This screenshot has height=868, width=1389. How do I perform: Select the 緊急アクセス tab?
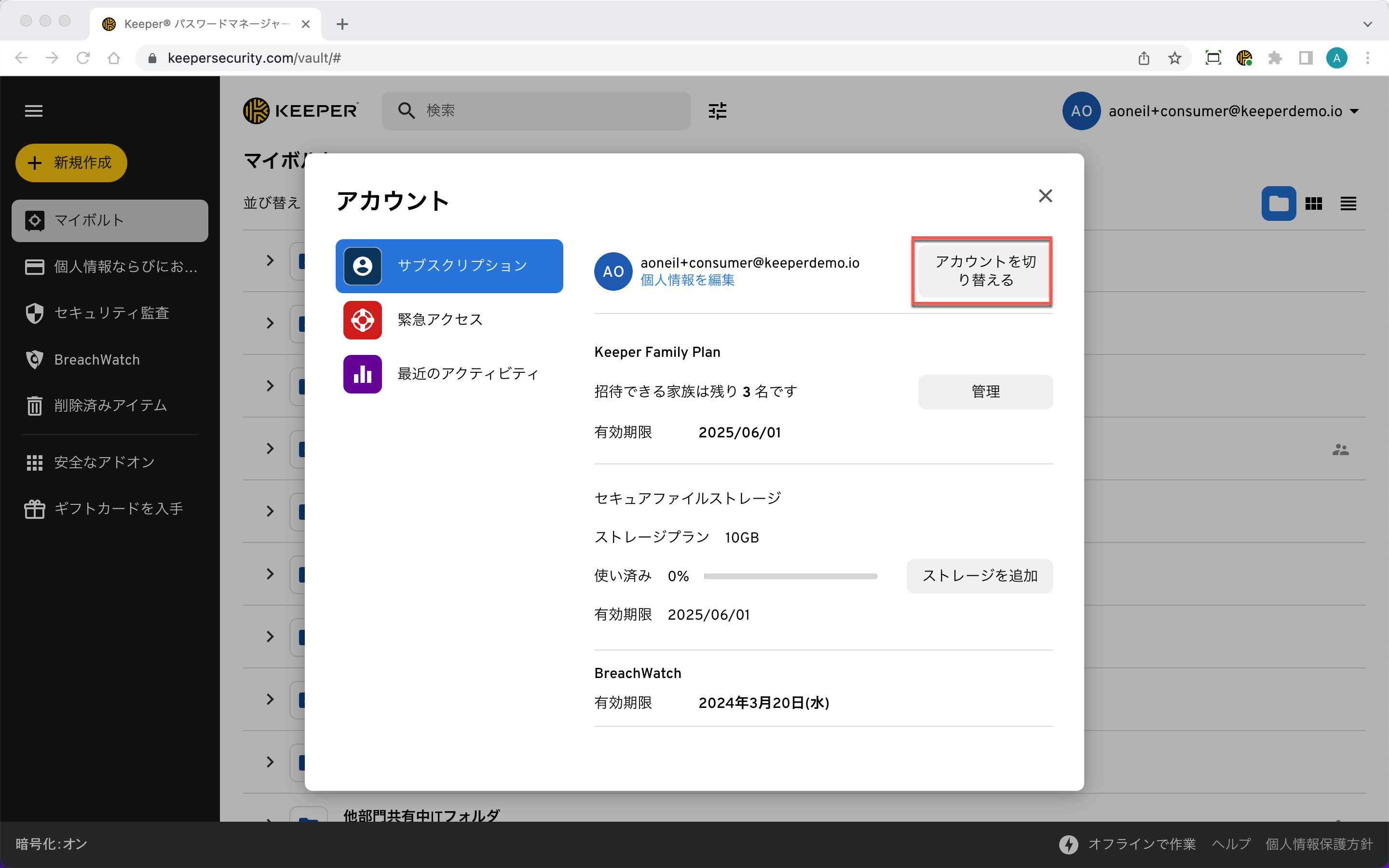[x=440, y=320]
